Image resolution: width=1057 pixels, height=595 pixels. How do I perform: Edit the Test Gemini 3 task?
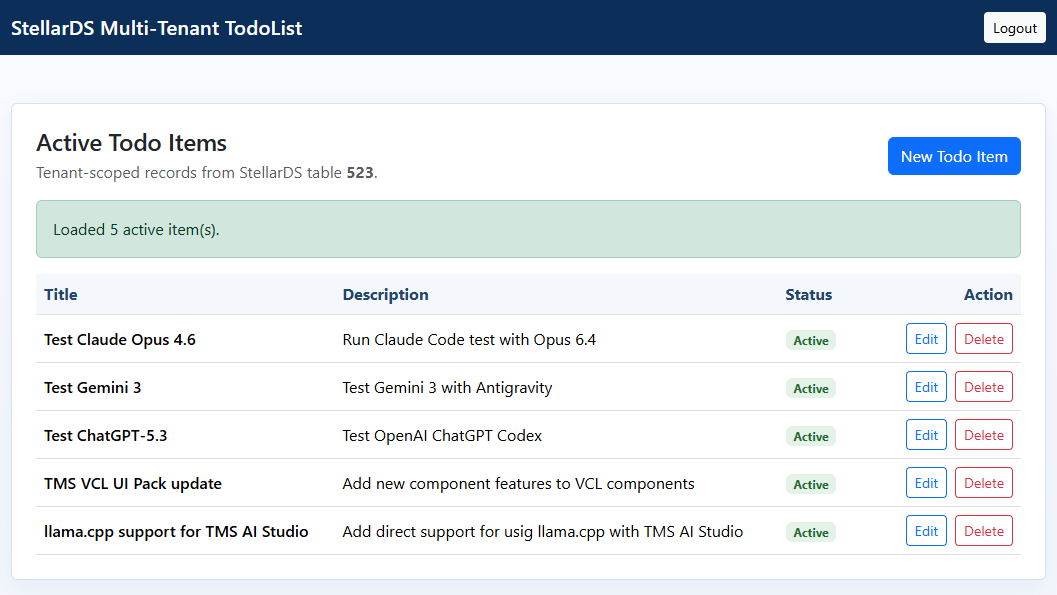925,386
